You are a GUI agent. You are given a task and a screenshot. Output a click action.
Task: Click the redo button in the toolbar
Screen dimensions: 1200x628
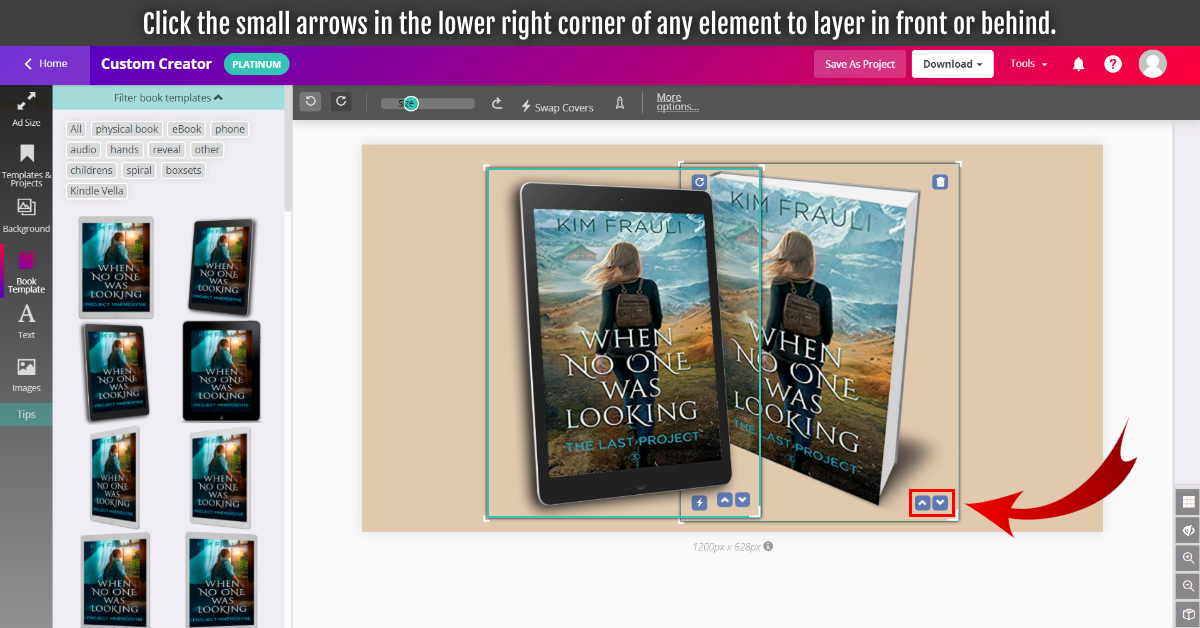[x=341, y=102]
